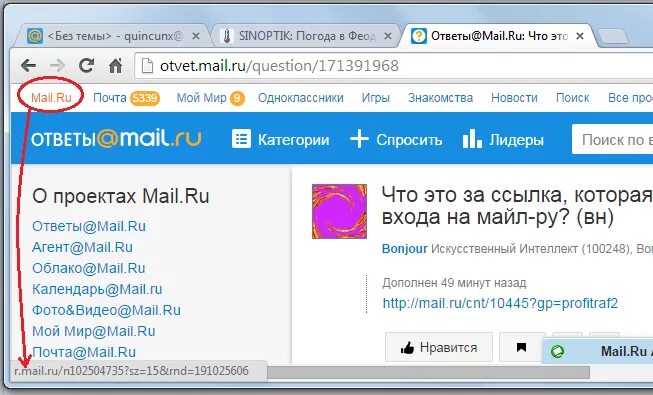Open Мой Мир@Mail.Ru sidebar link

(x=94, y=331)
